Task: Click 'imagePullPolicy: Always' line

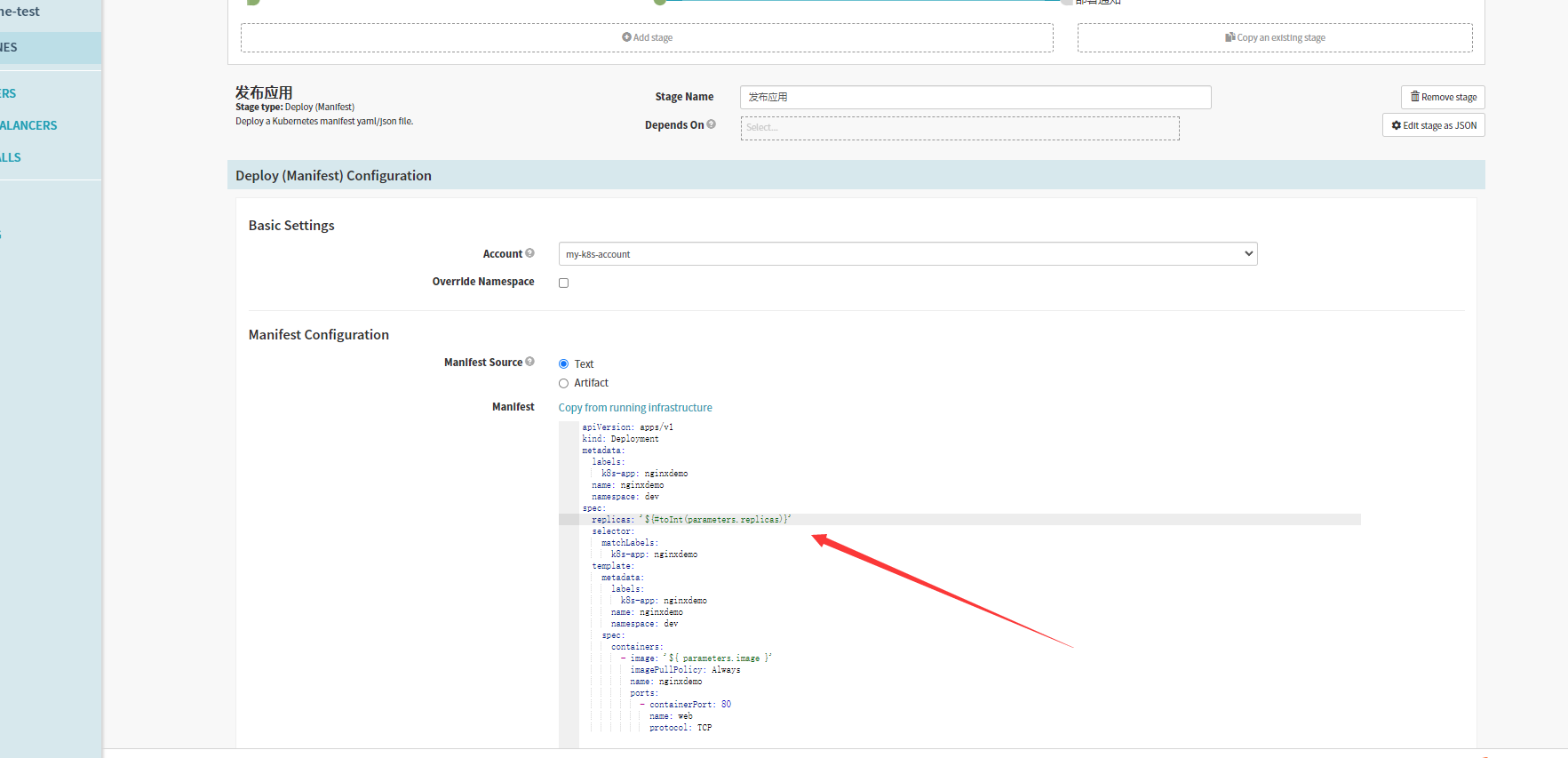Action: point(685,670)
